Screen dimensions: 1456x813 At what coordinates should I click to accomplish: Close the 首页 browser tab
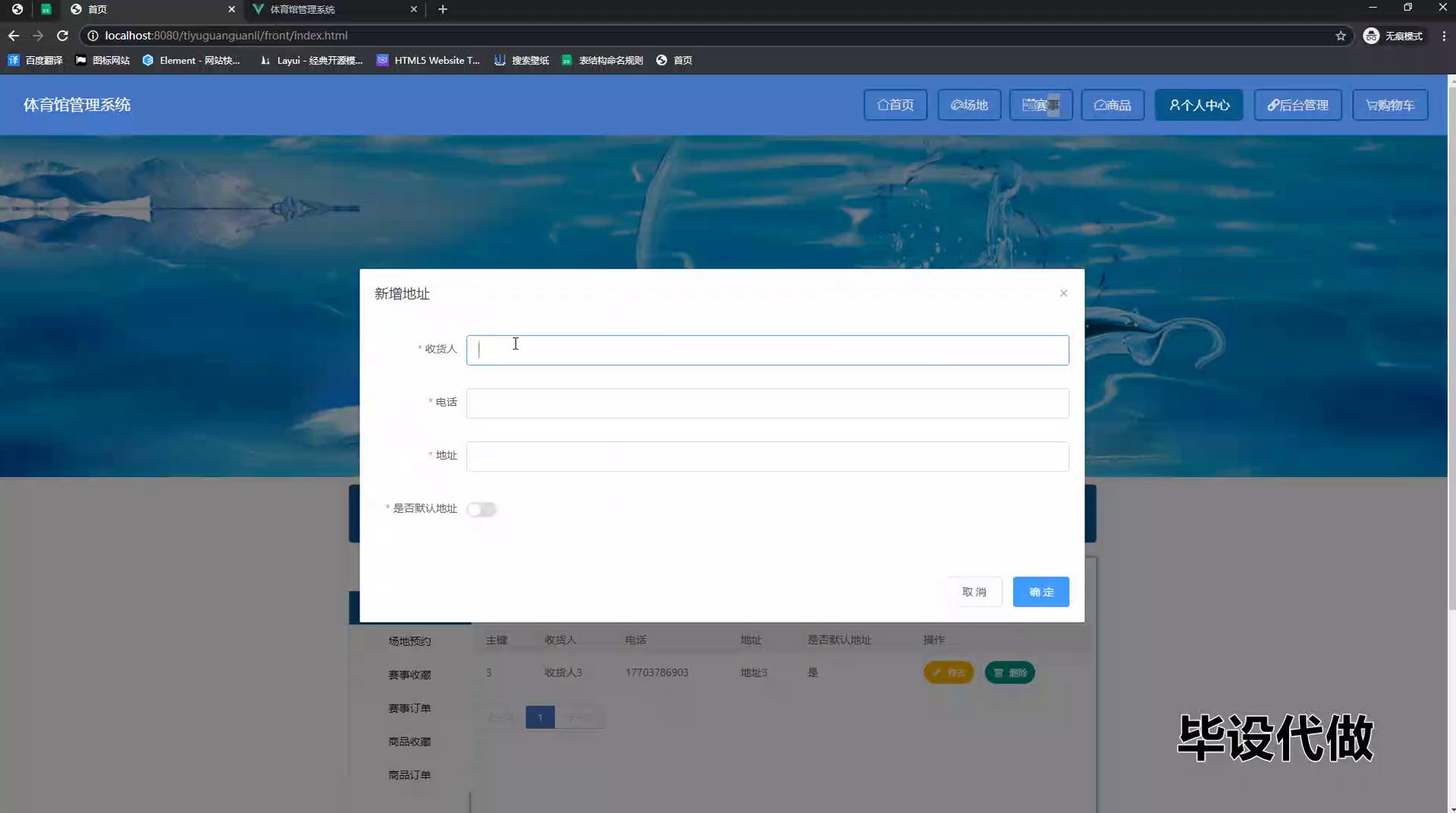tap(231, 9)
